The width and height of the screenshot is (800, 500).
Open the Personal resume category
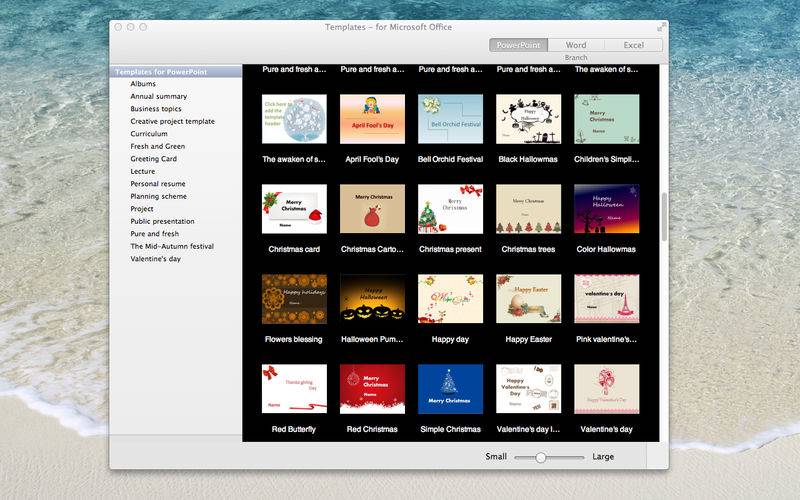point(158,184)
